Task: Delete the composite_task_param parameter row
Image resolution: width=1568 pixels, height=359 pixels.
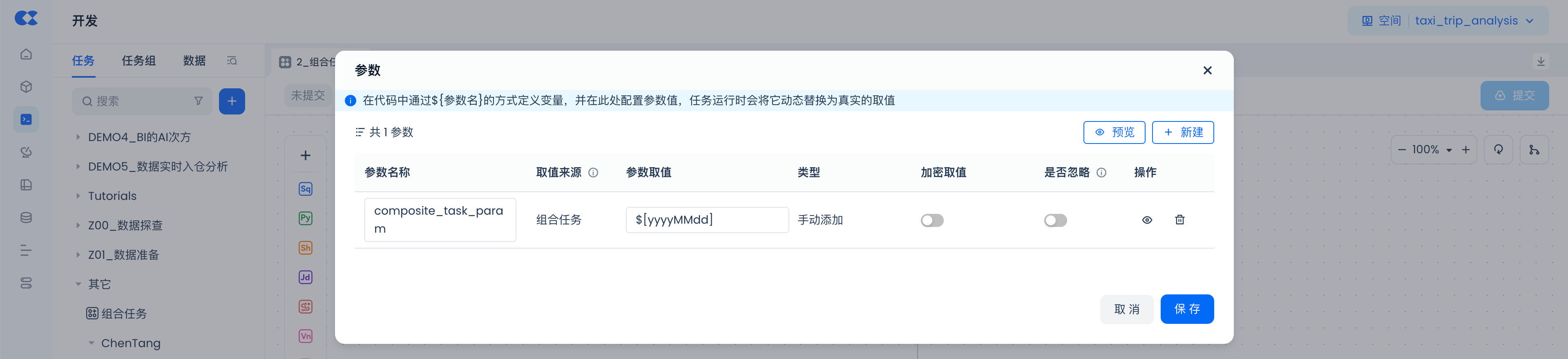Action: (1179, 220)
